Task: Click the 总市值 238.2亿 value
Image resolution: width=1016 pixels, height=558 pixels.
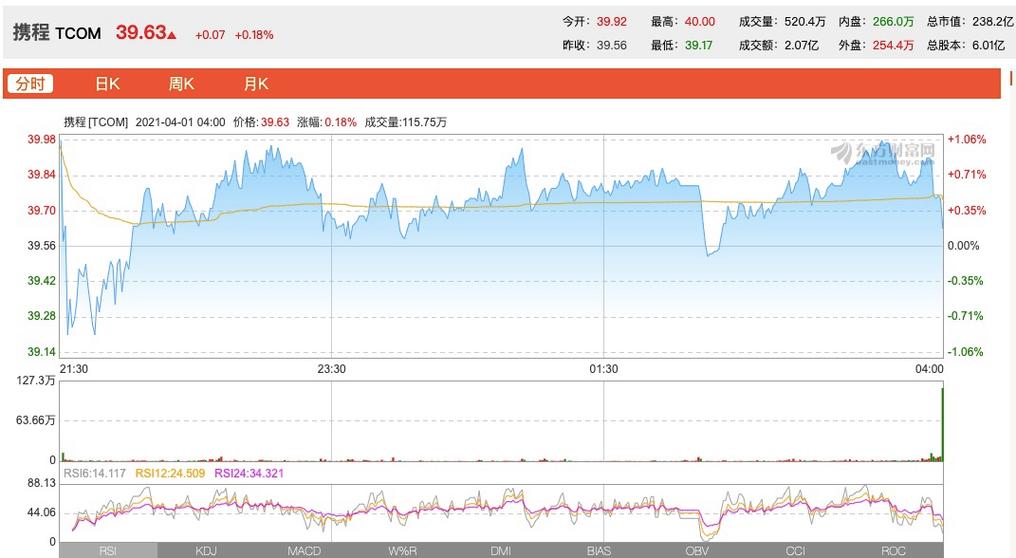Action: coord(993,21)
